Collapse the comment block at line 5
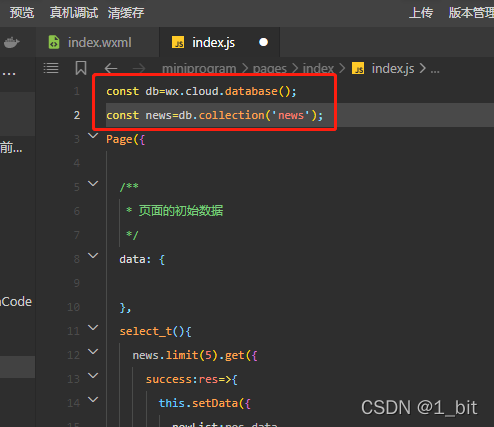 point(93,183)
